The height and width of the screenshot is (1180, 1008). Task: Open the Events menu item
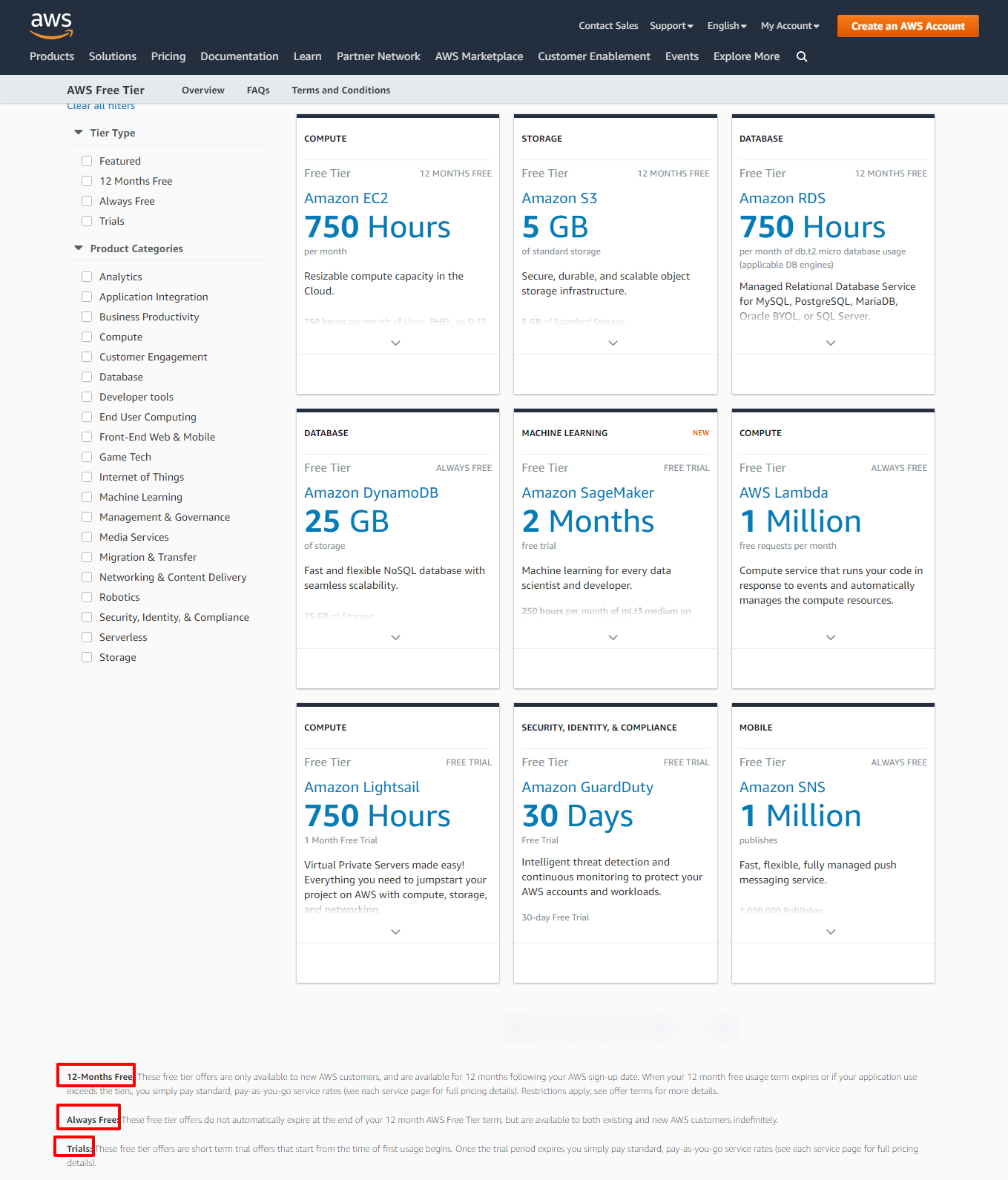click(x=682, y=56)
